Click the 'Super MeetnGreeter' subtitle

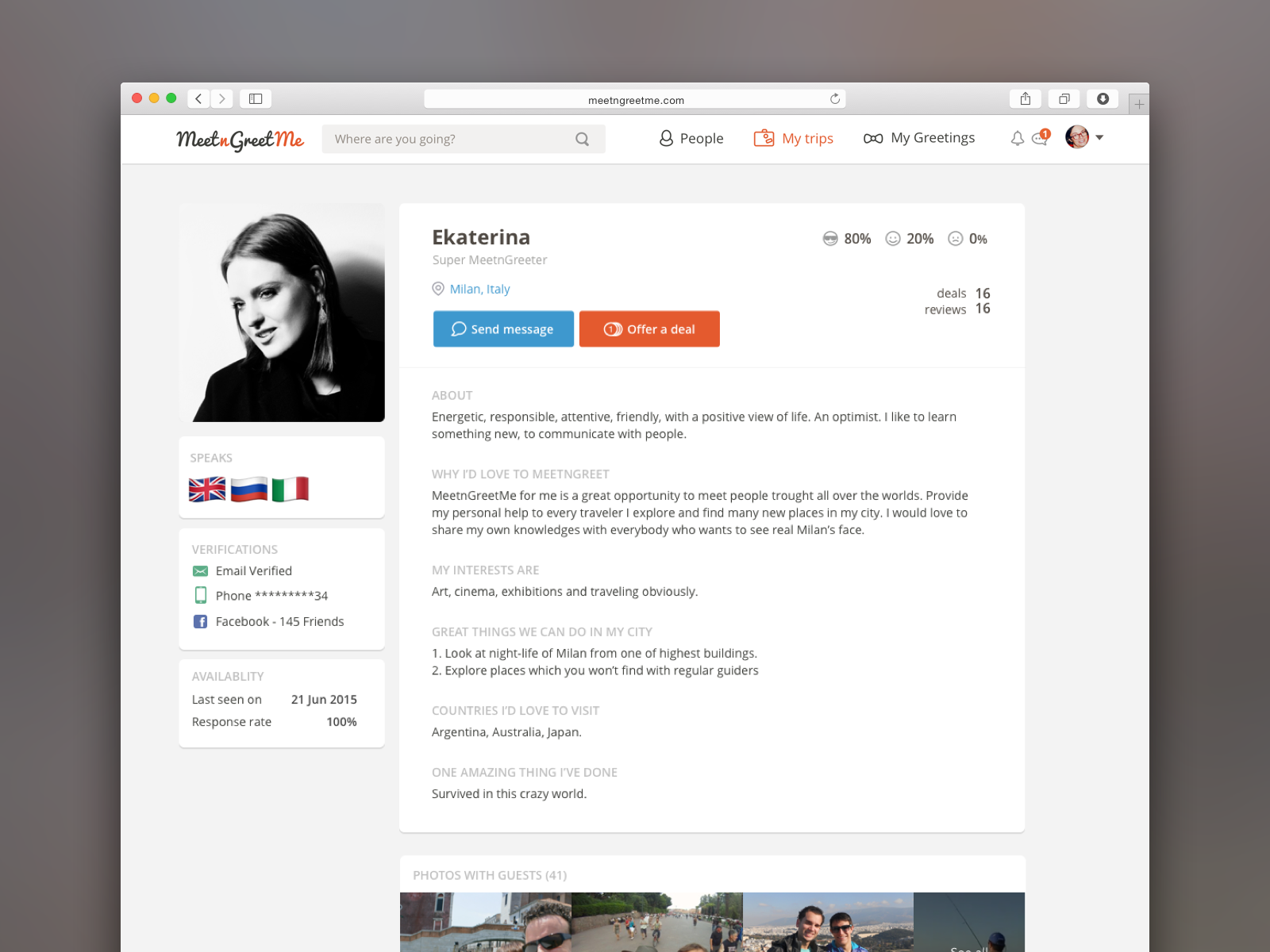(x=490, y=260)
